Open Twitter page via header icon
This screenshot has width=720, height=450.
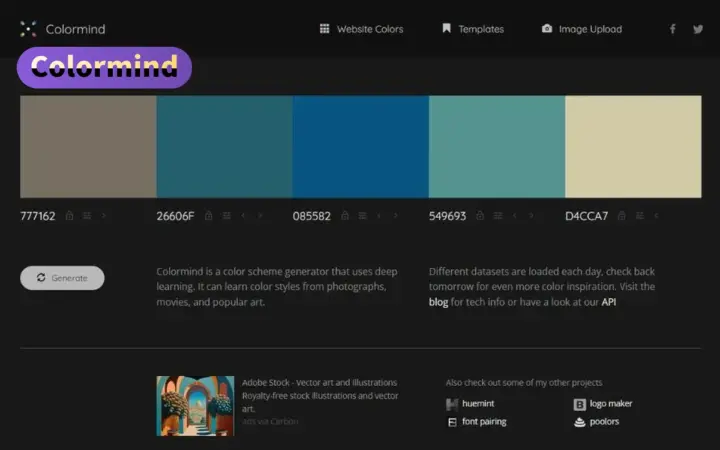(x=698, y=29)
